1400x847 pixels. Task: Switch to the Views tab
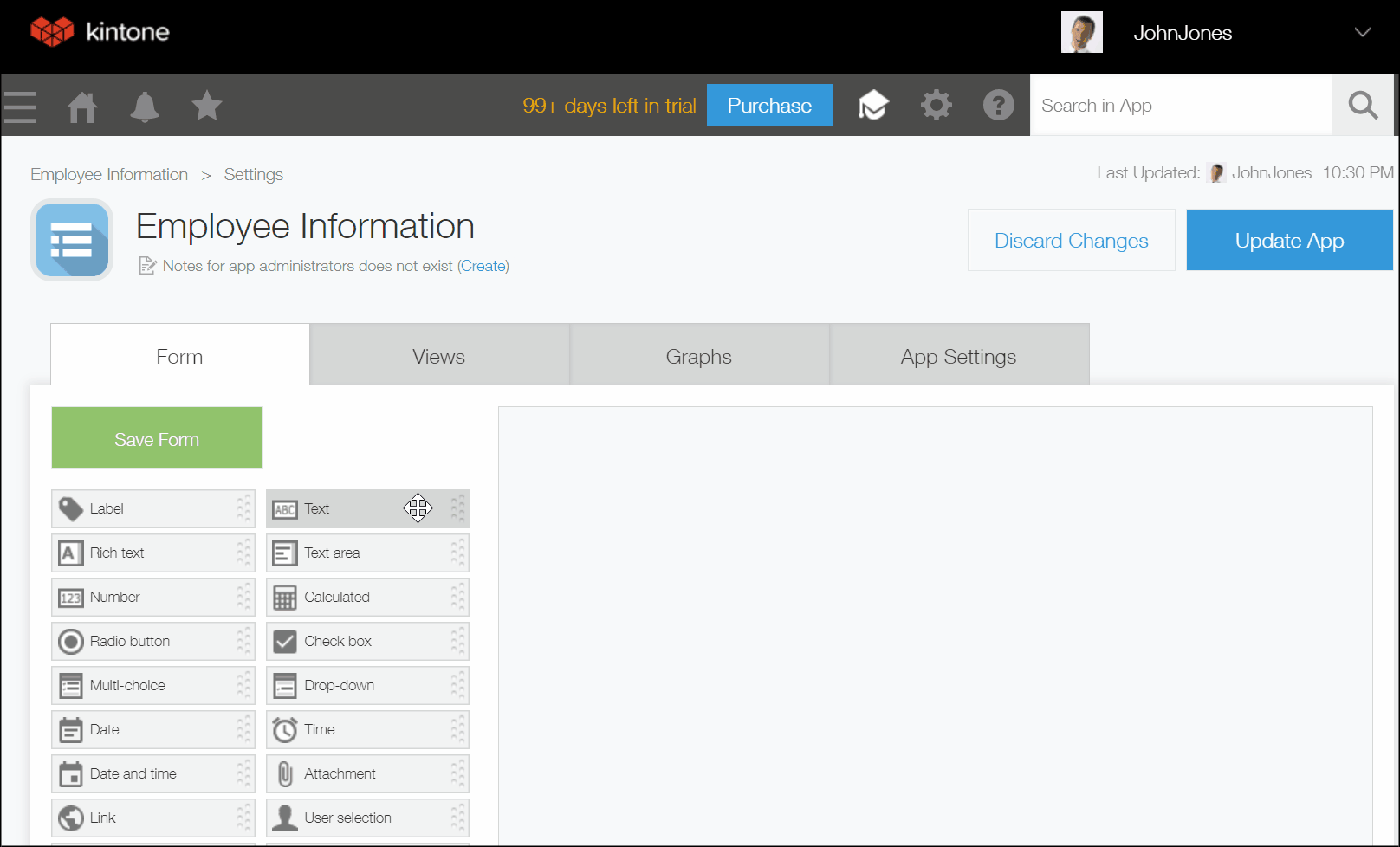pyautogui.click(x=439, y=357)
